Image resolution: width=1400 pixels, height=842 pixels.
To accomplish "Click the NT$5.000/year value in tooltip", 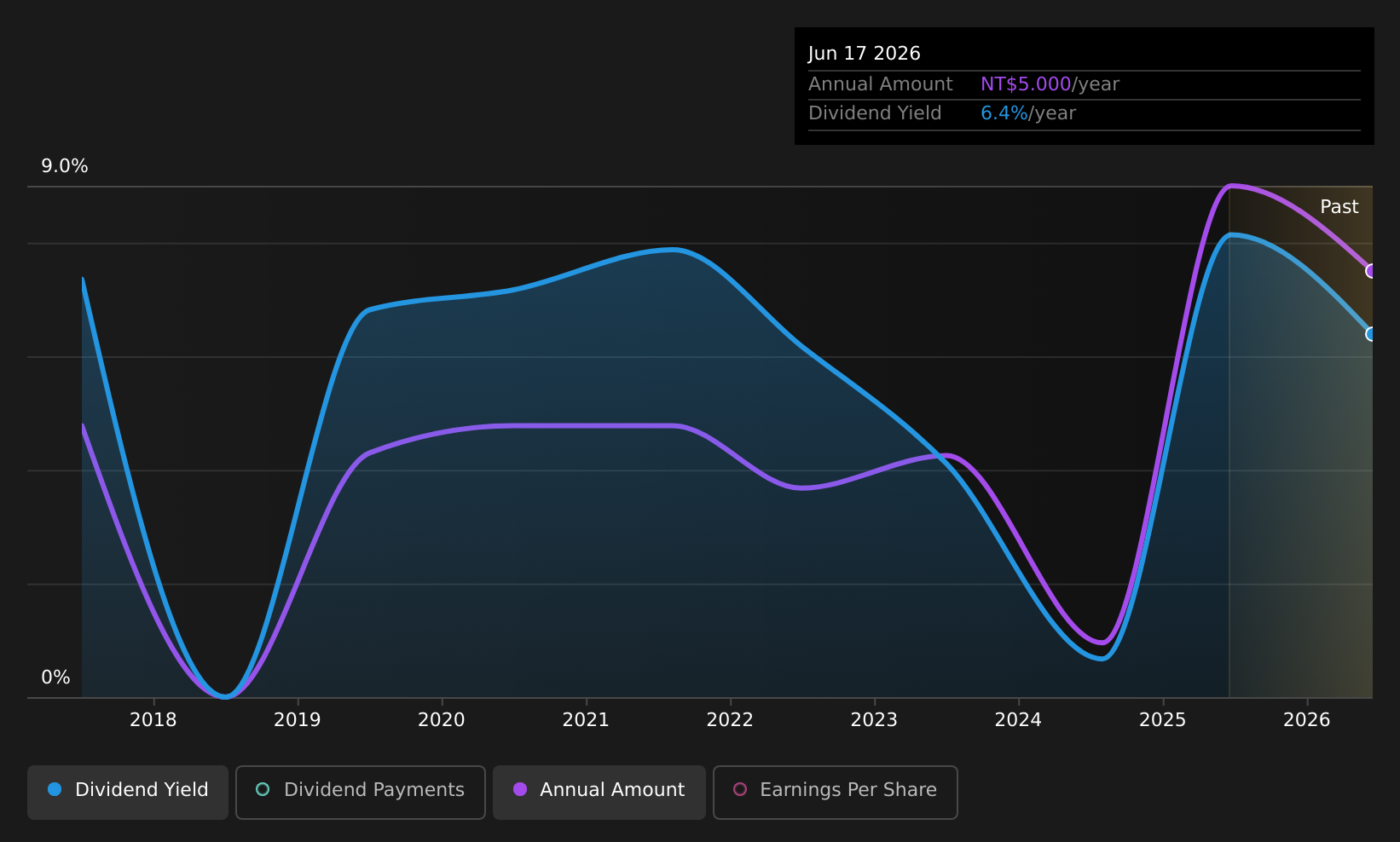I will click(x=1050, y=84).
